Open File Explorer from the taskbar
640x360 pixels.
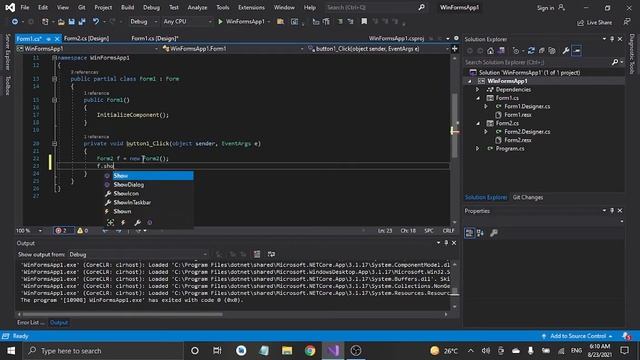click(x=287, y=351)
